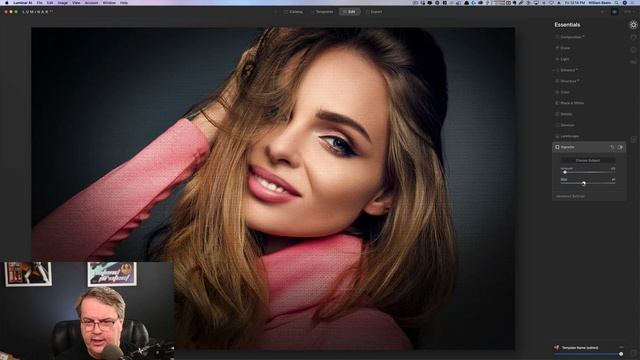Adjust the template amount slider

click(x=588, y=354)
